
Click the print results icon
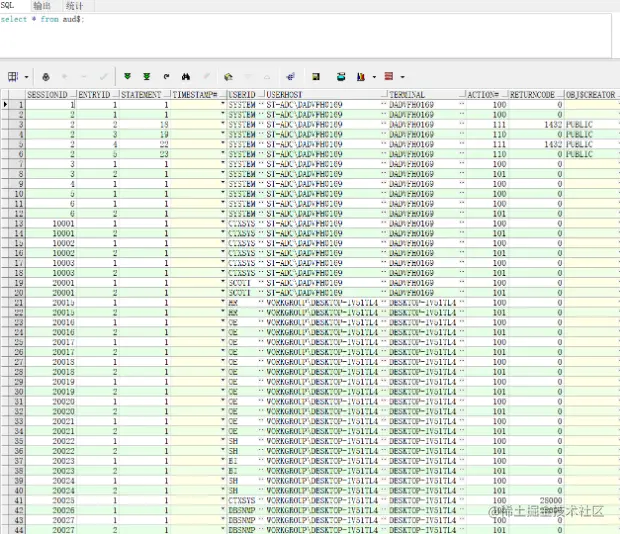point(341,77)
